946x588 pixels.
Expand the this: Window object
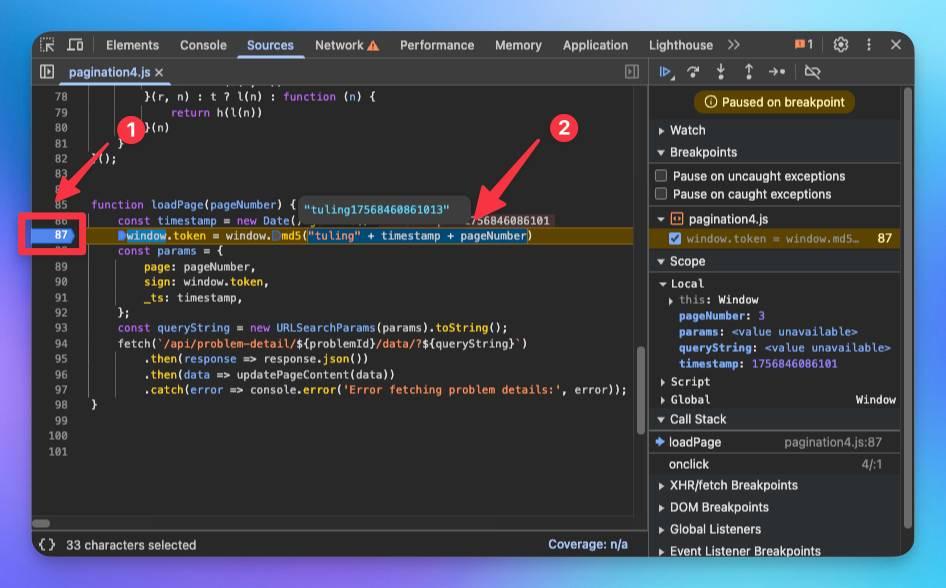click(x=671, y=300)
